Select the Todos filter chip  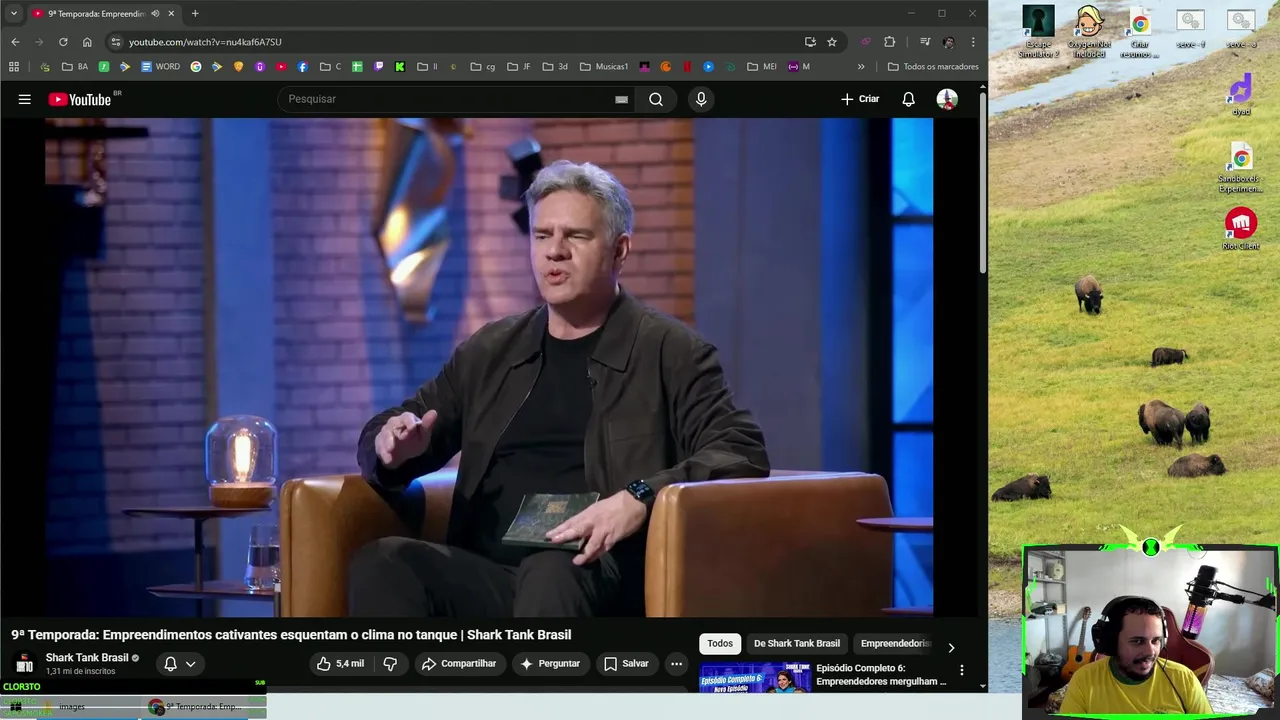tap(720, 644)
